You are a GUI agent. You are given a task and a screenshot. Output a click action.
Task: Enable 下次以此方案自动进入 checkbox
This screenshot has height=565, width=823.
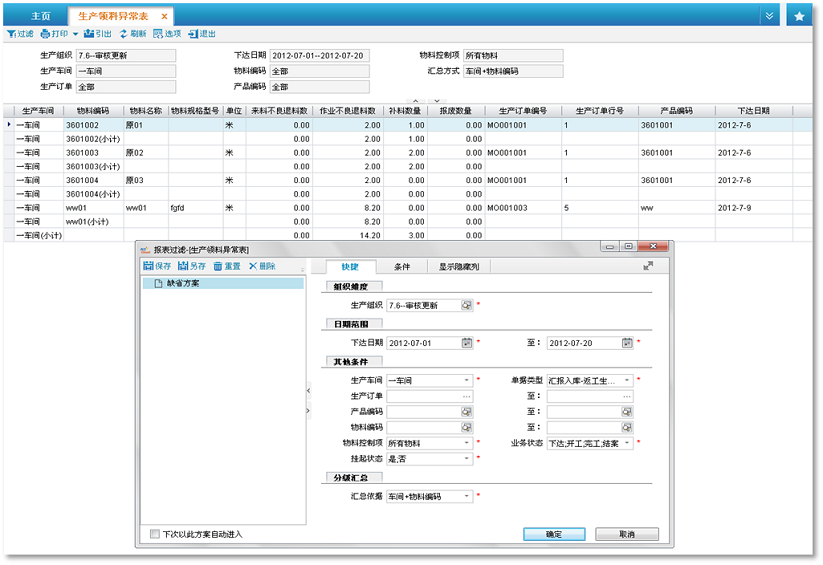[x=154, y=534]
